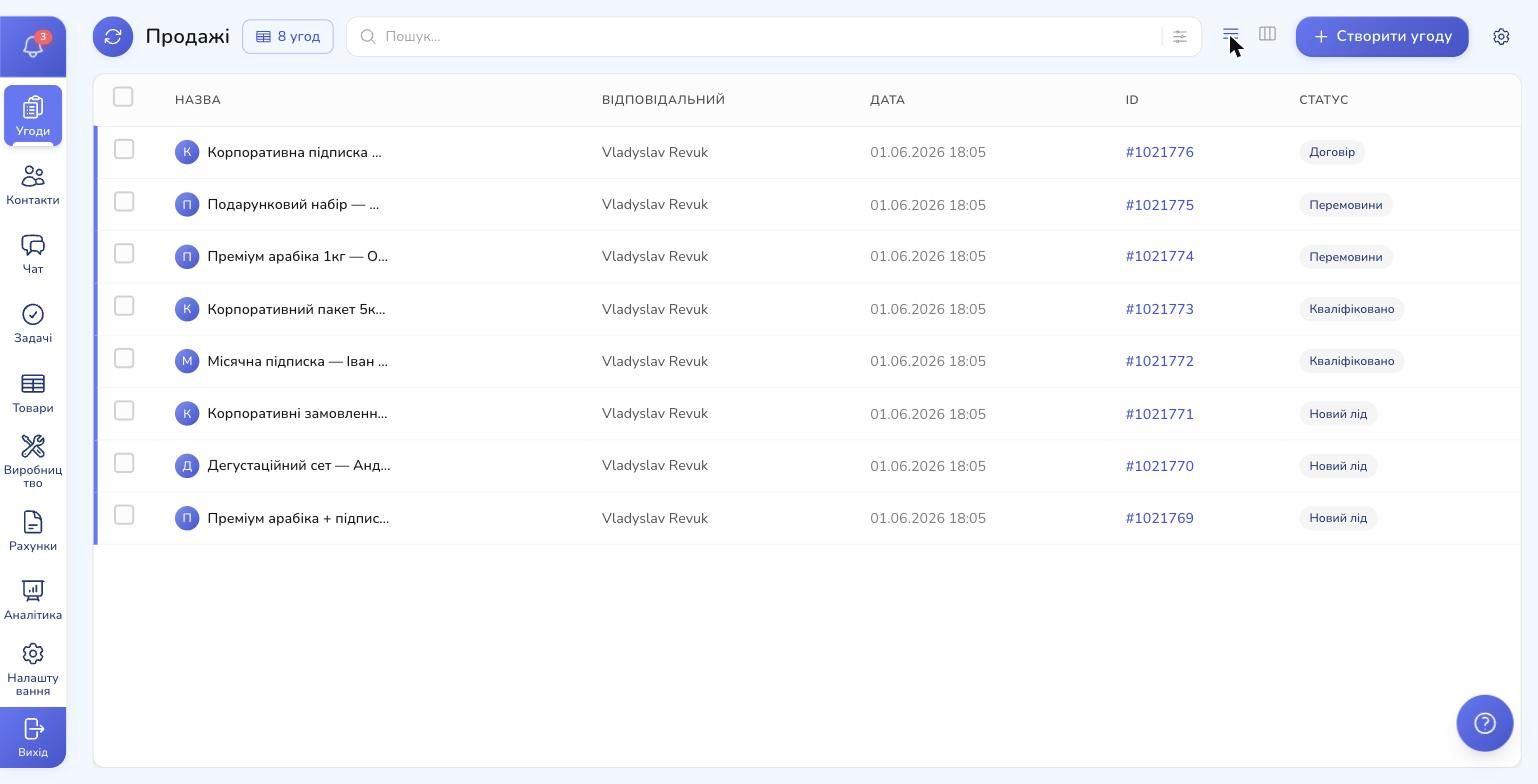Open the Чат sidebar item
Viewport: 1538px width, 784px height.
pyautogui.click(x=33, y=254)
